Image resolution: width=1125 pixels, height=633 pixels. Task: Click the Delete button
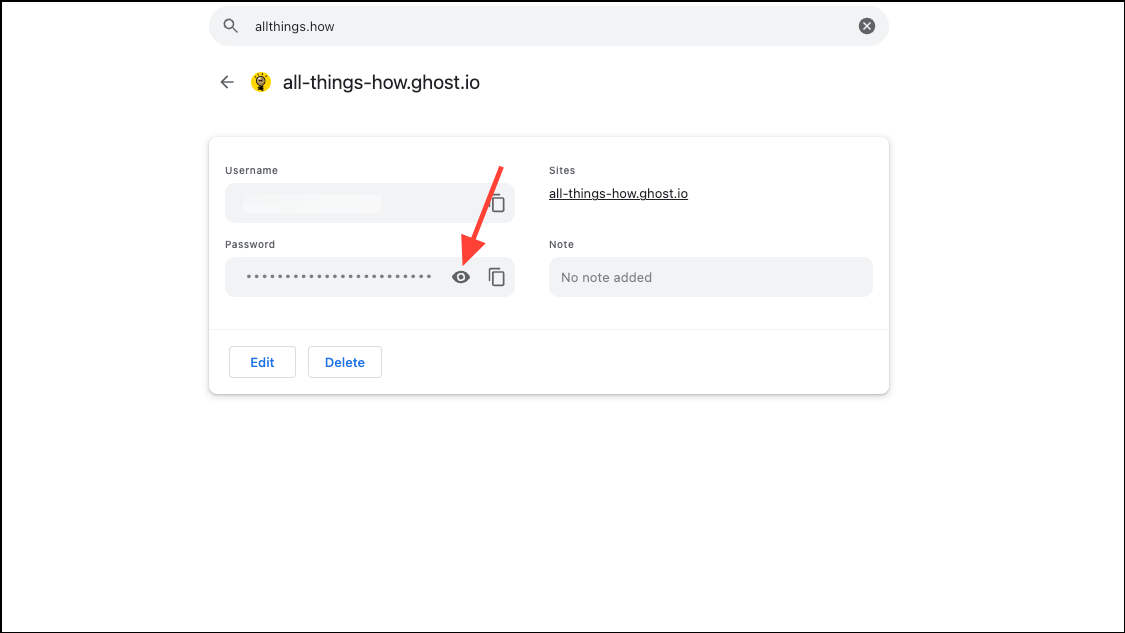pyautogui.click(x=345, y=362)
